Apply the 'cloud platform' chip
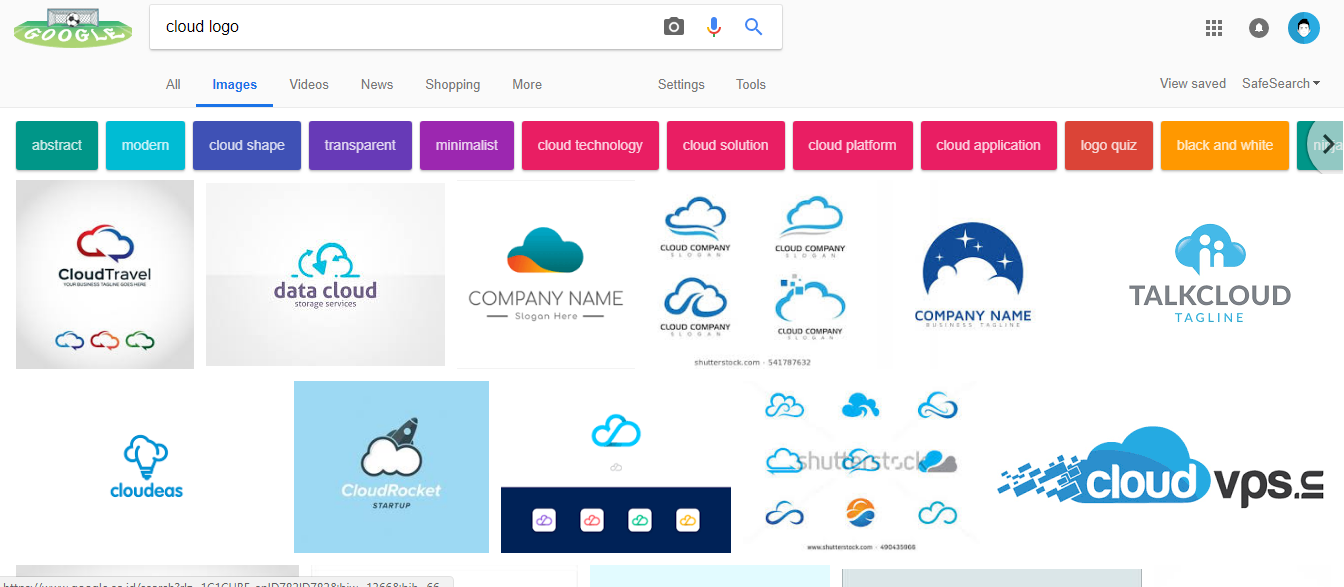 click(x=853, y=145)
